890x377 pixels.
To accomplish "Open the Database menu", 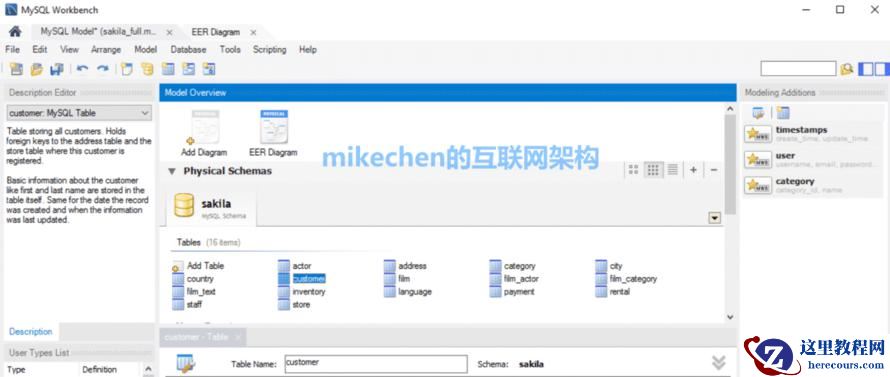I will 188,49.
